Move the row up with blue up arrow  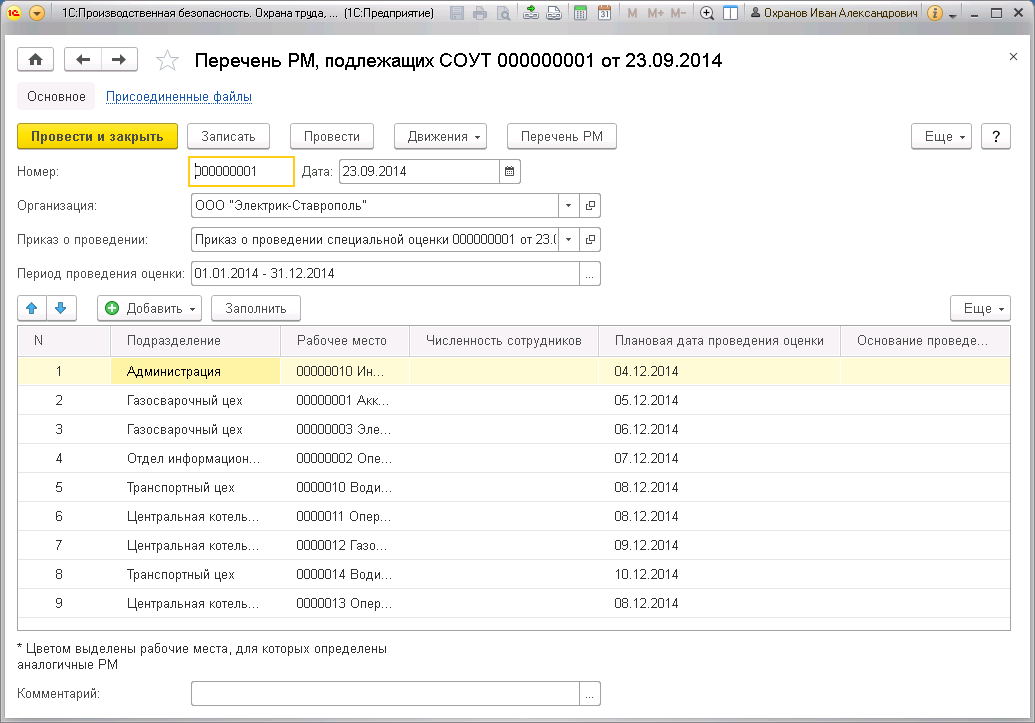tap(32, 308)
